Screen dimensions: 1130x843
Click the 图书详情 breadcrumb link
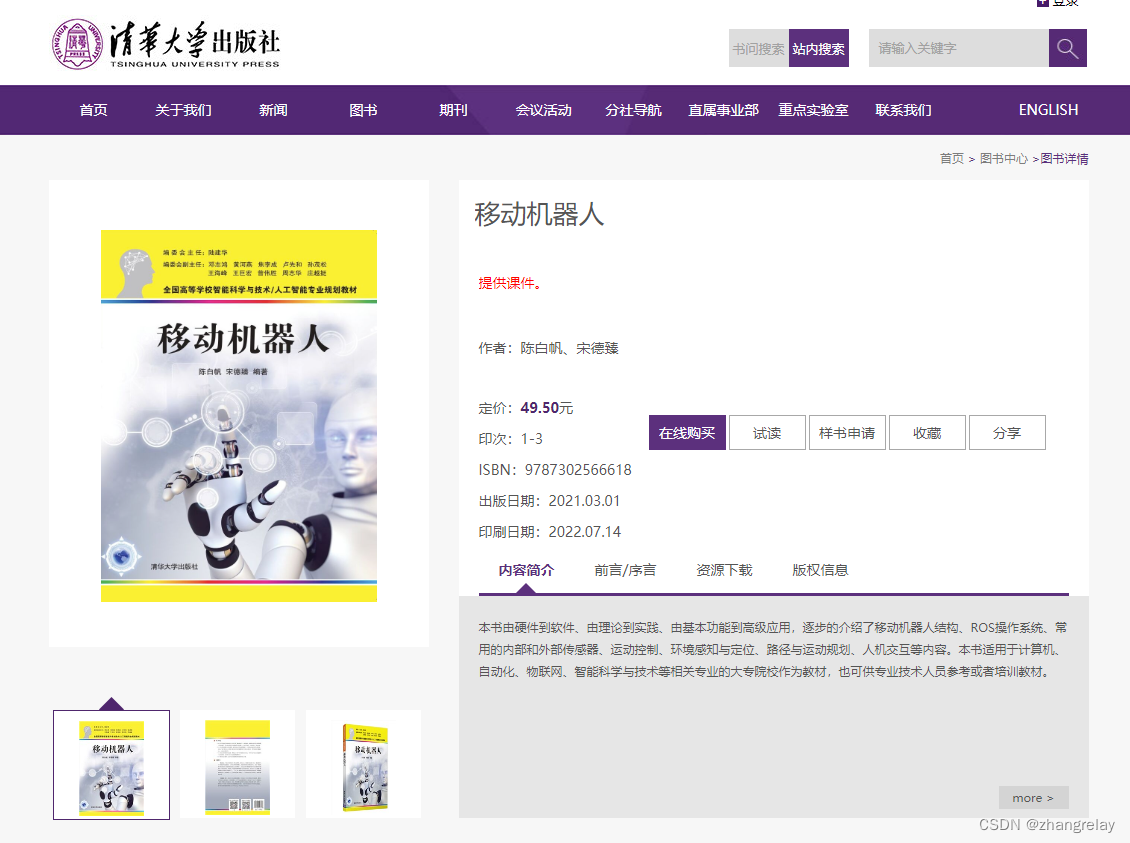click(1064, 159)
